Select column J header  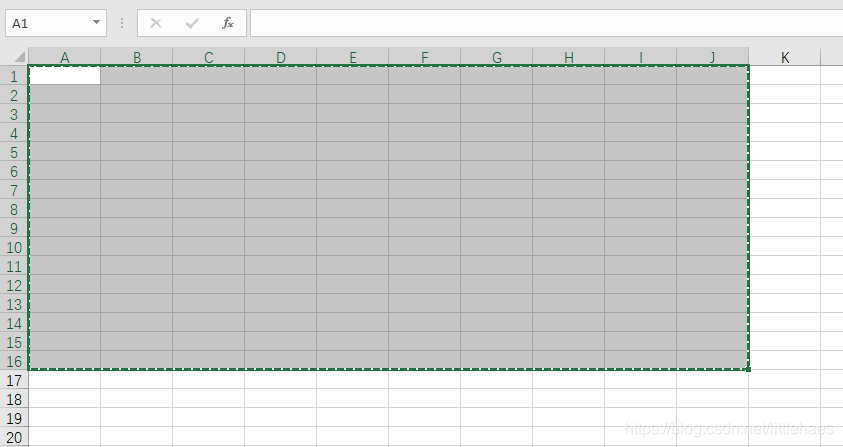click(x=713, y=56)
